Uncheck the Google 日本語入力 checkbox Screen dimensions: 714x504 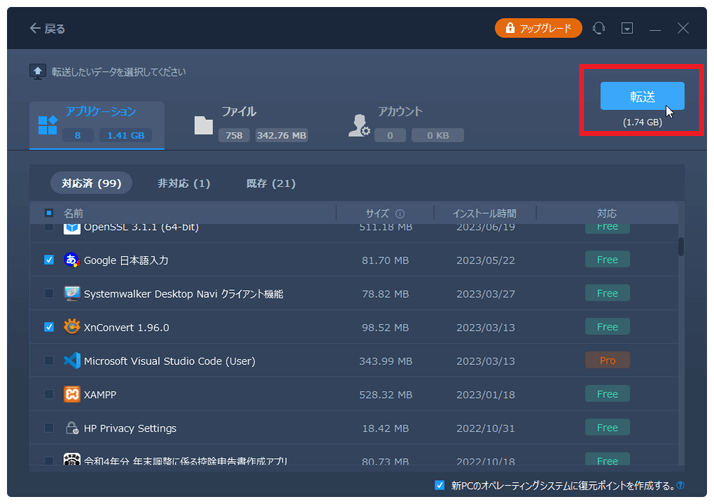49,260
